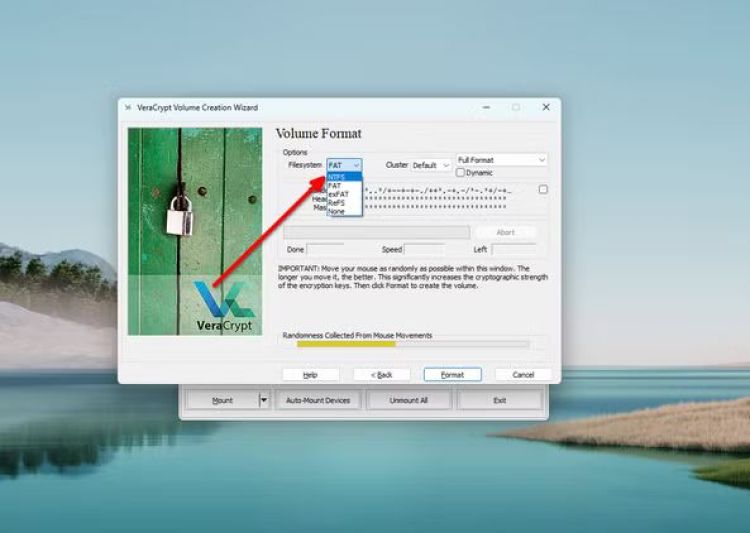The height and width of the screenshot is (533, 750).
Task: Select None in the filesystem list
Action: [x=336, y=210]
